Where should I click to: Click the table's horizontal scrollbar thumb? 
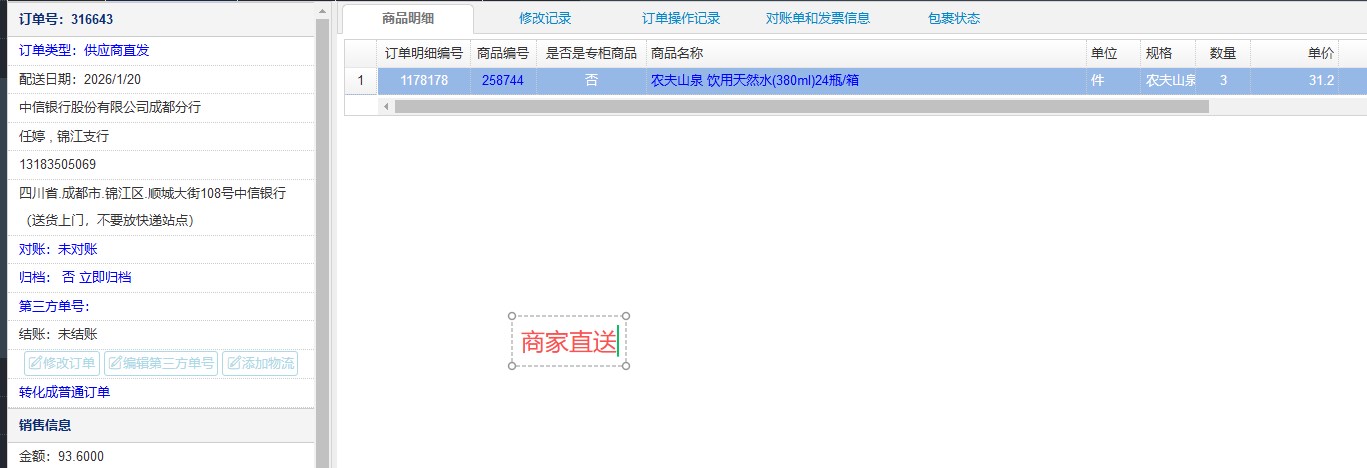(x=800, y=106)
